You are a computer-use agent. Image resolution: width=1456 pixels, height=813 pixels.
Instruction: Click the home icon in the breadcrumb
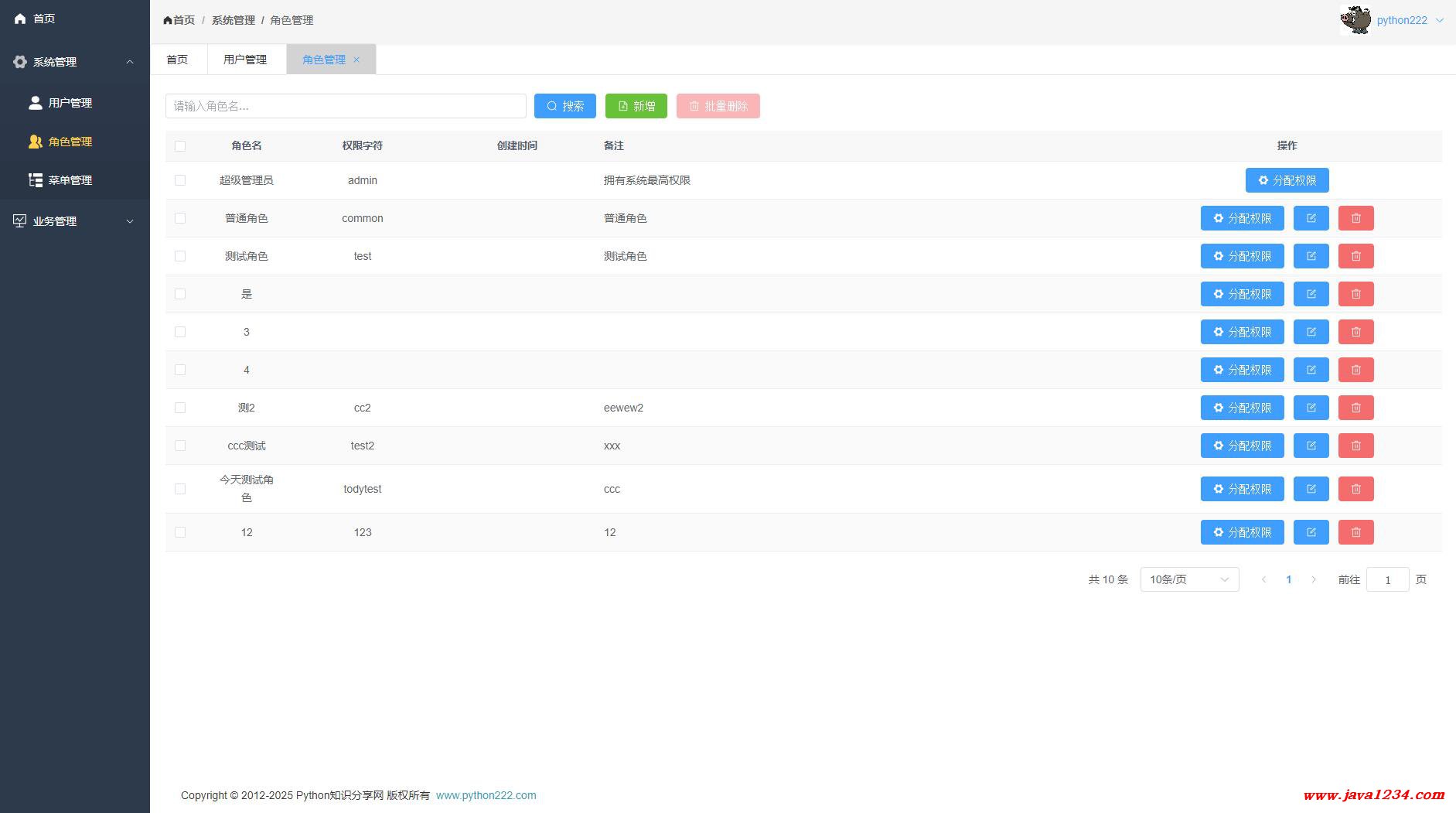pos(168,20)
